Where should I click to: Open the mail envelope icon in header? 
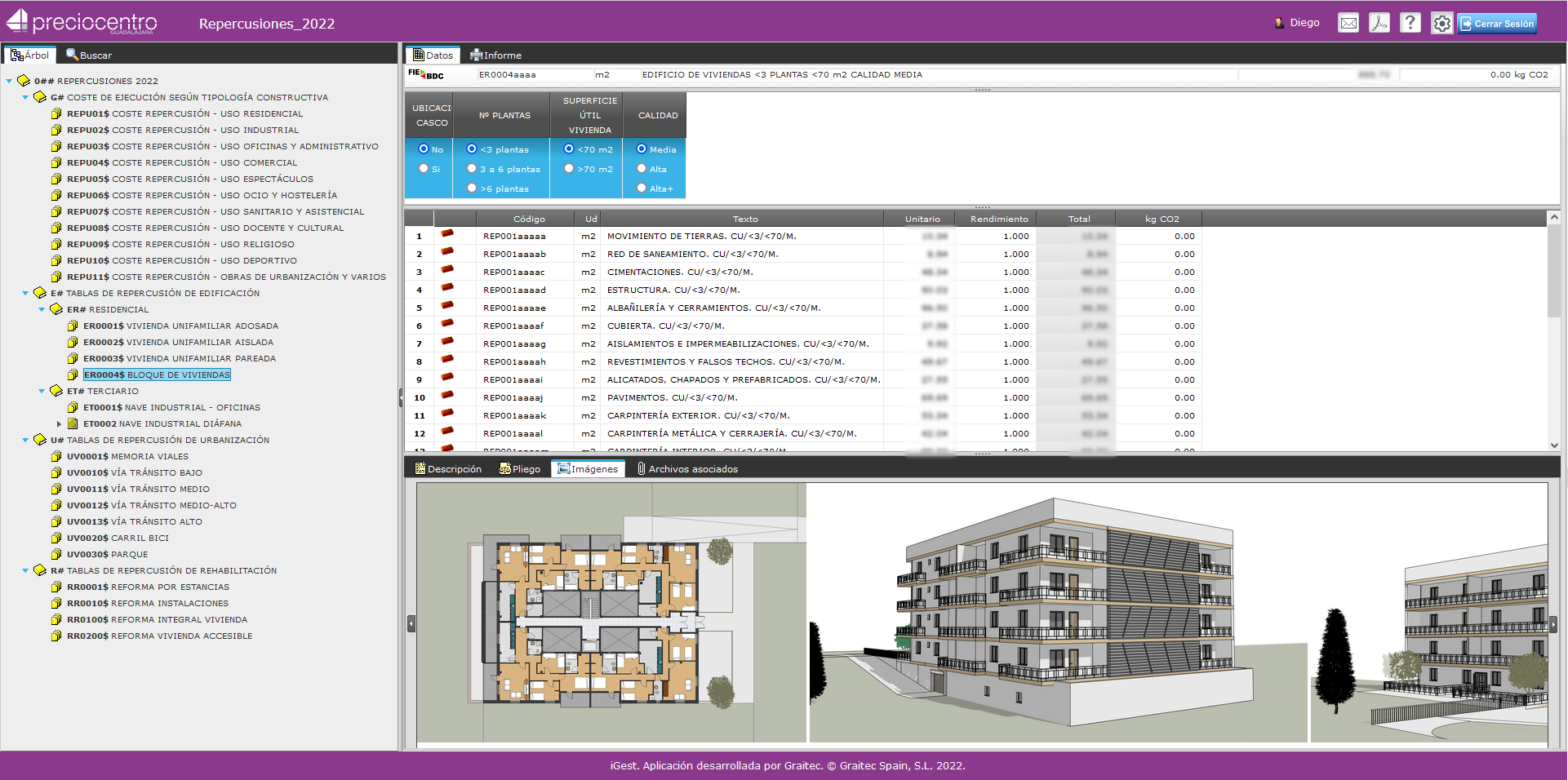coord(1348,23)
